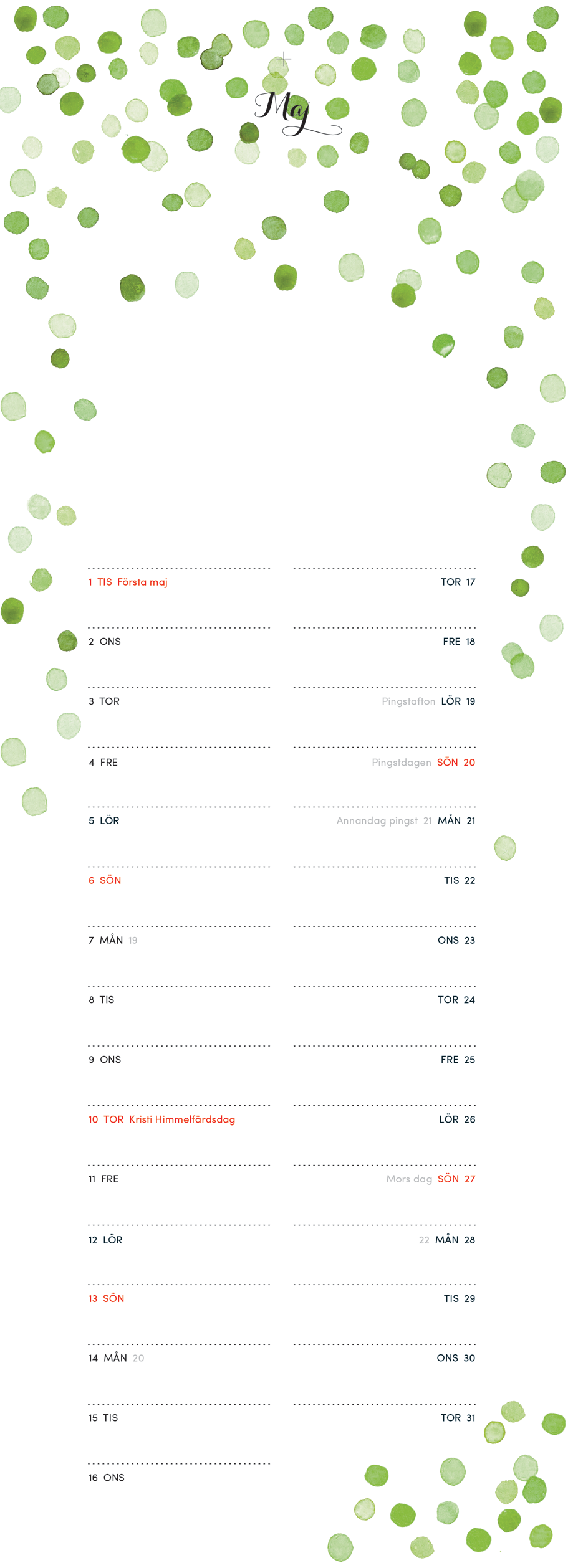Select the 1 TIS Första maj entry
Image resolution: width=568 pixels, height=1568 pixels.
coord(128,582)
